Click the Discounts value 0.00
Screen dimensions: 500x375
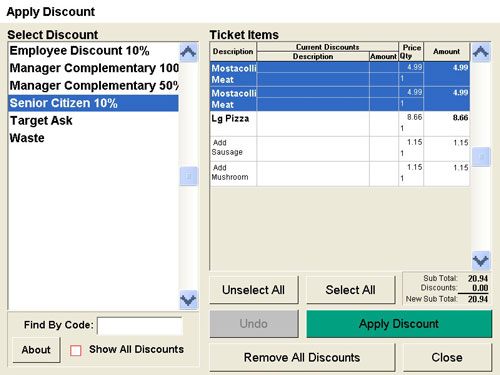click(480, 288)
